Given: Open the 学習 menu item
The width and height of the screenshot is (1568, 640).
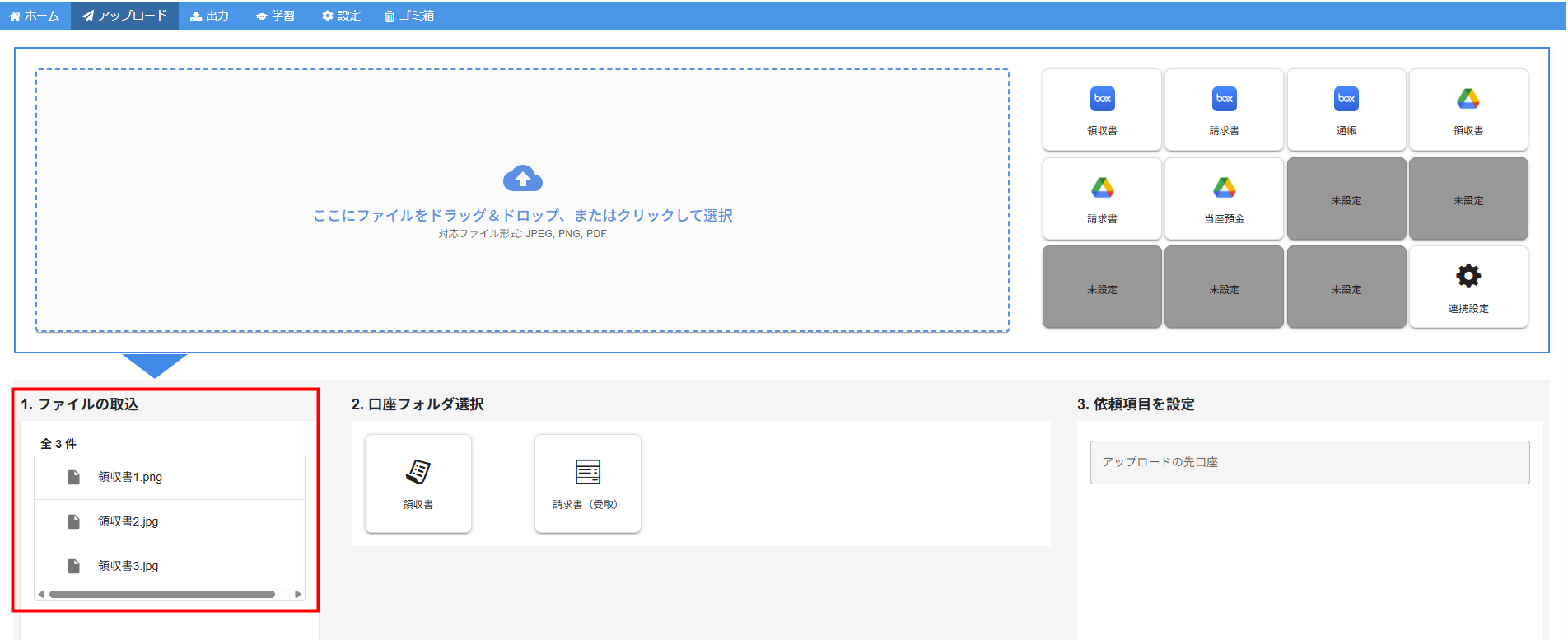Looking at the screenshot, I should tap(275, 16).
